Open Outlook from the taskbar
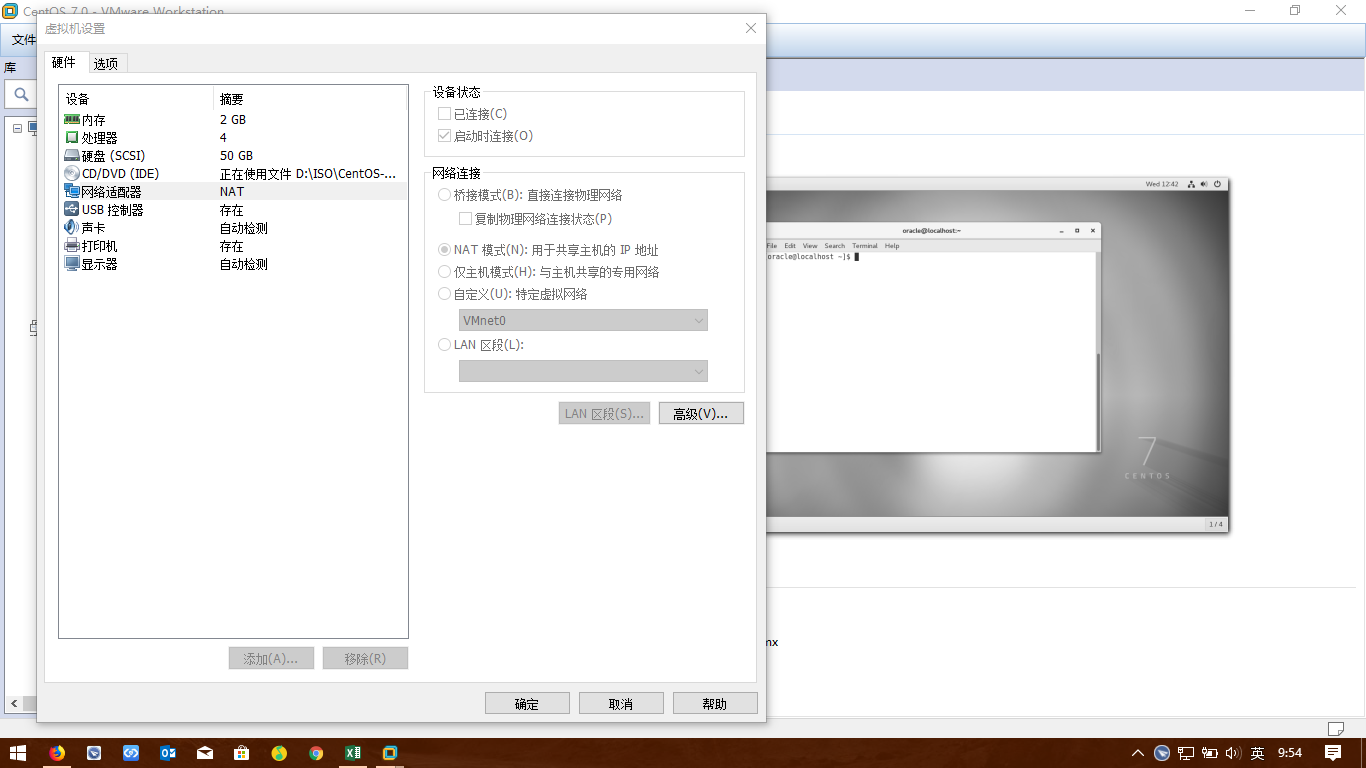Viewport: 1366px width, 768px height. pos(168,753)
